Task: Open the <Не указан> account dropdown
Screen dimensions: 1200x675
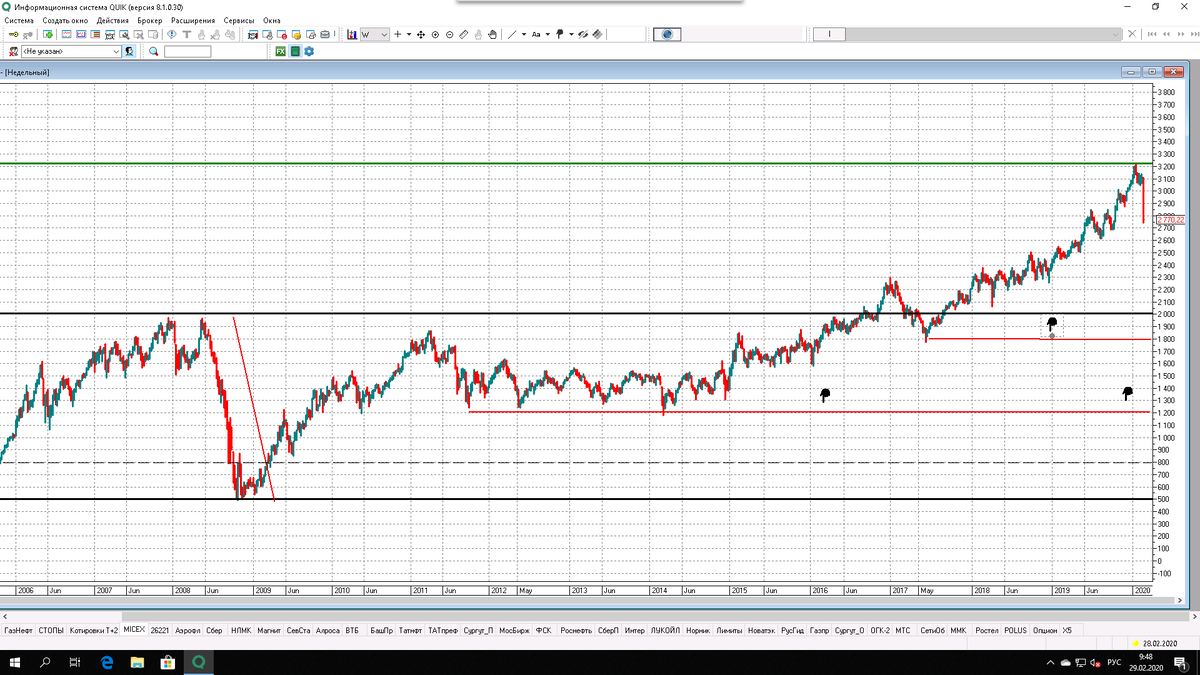Action: coord(71,51)
